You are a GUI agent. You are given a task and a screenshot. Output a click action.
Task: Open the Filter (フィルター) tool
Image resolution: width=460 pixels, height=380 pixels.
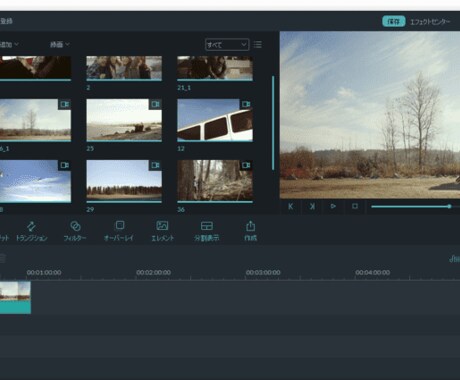(x=75, y=231)
